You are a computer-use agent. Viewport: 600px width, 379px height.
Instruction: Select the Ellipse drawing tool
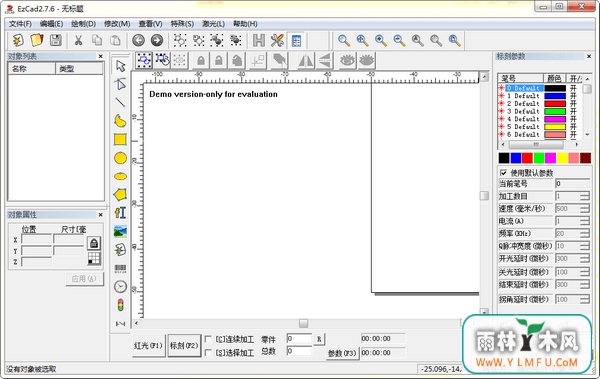click(120, 176)
